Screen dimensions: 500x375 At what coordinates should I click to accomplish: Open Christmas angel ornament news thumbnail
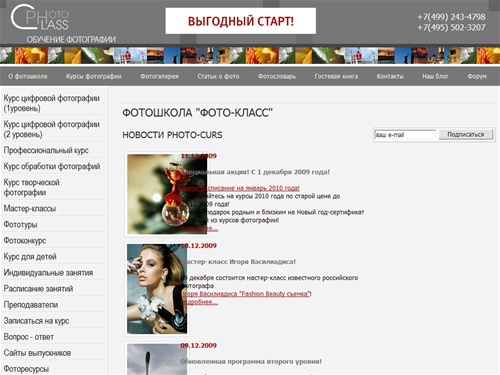167,194
